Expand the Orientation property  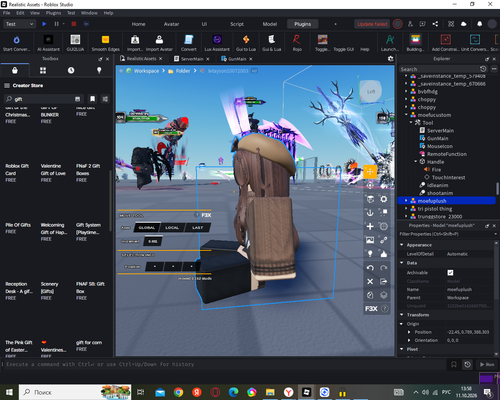pos(409,340)
